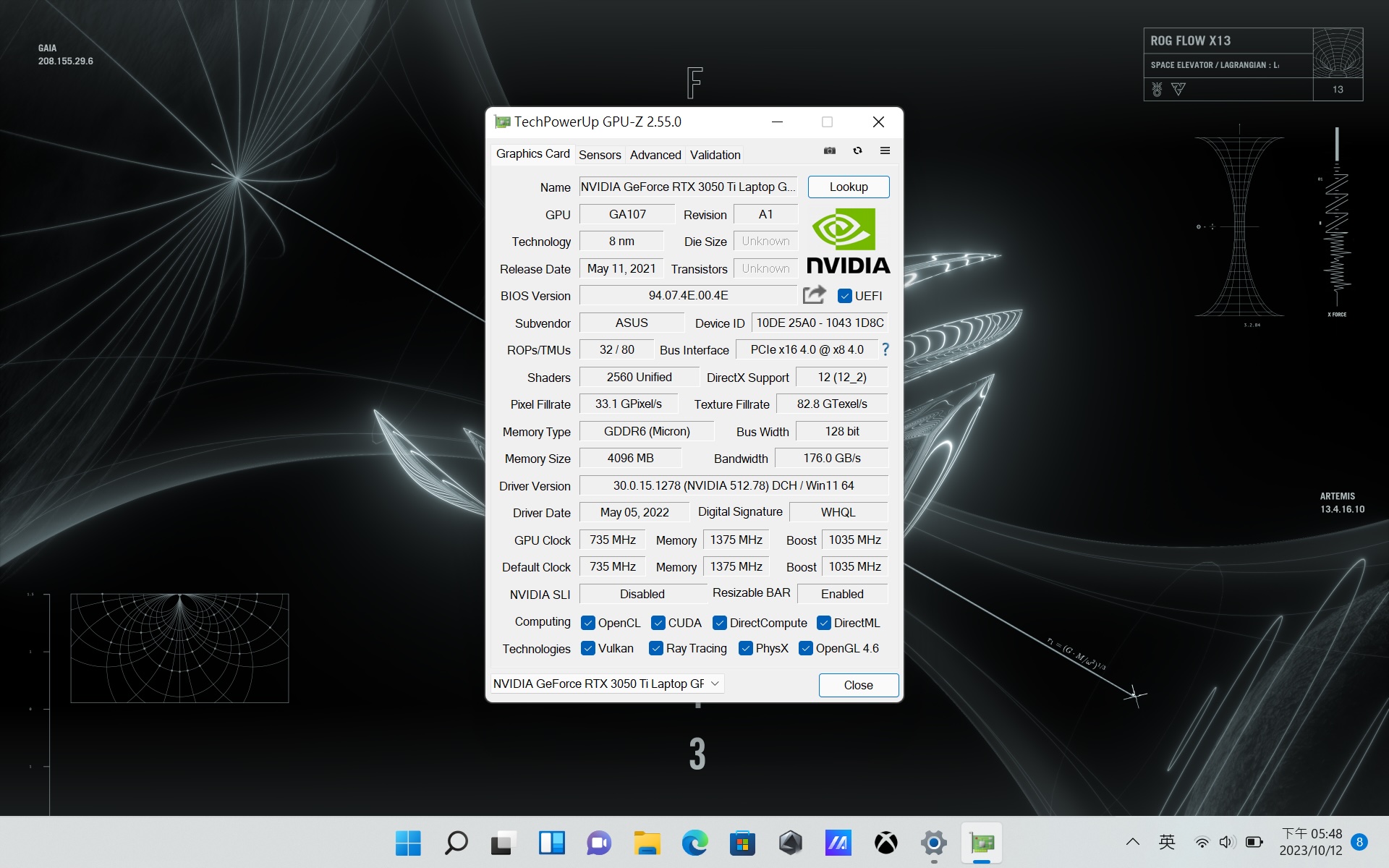Open MyASUS app on the taskbar
This screenshot has width=1389, height=868.
point(838,843)
